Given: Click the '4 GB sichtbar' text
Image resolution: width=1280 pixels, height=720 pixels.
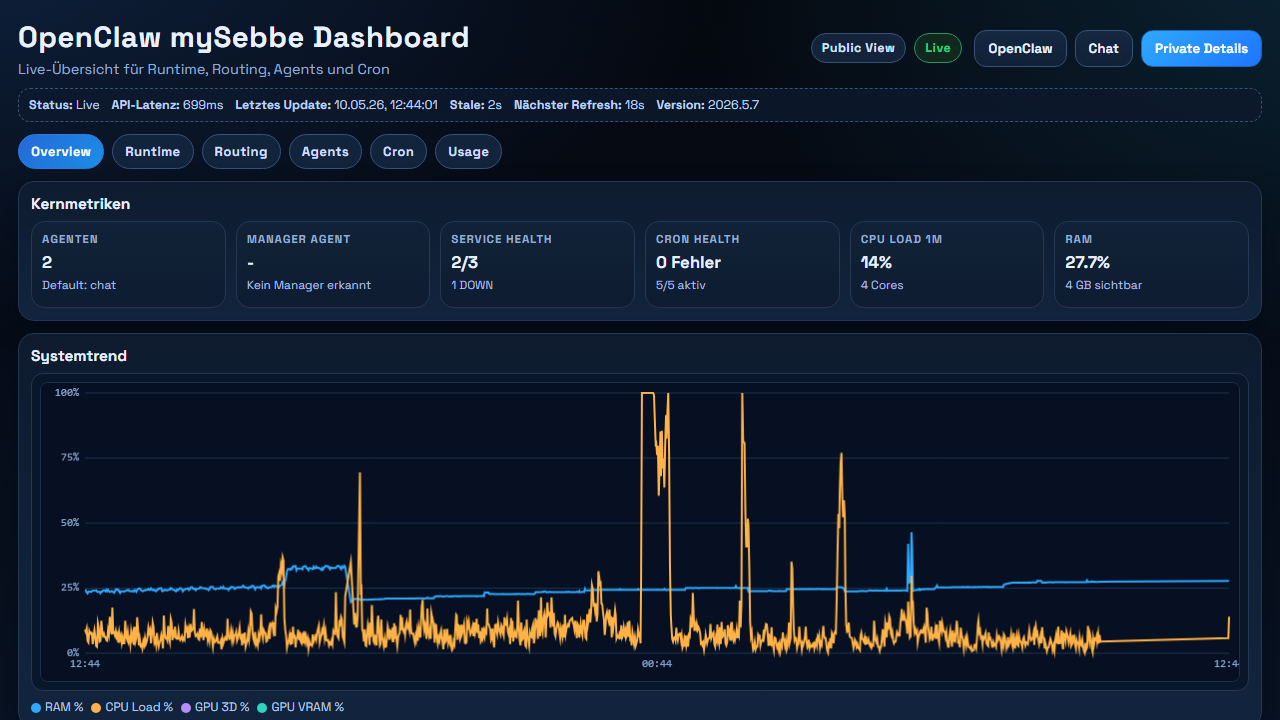Looking at the screenshot, I should coord(1104,285).
